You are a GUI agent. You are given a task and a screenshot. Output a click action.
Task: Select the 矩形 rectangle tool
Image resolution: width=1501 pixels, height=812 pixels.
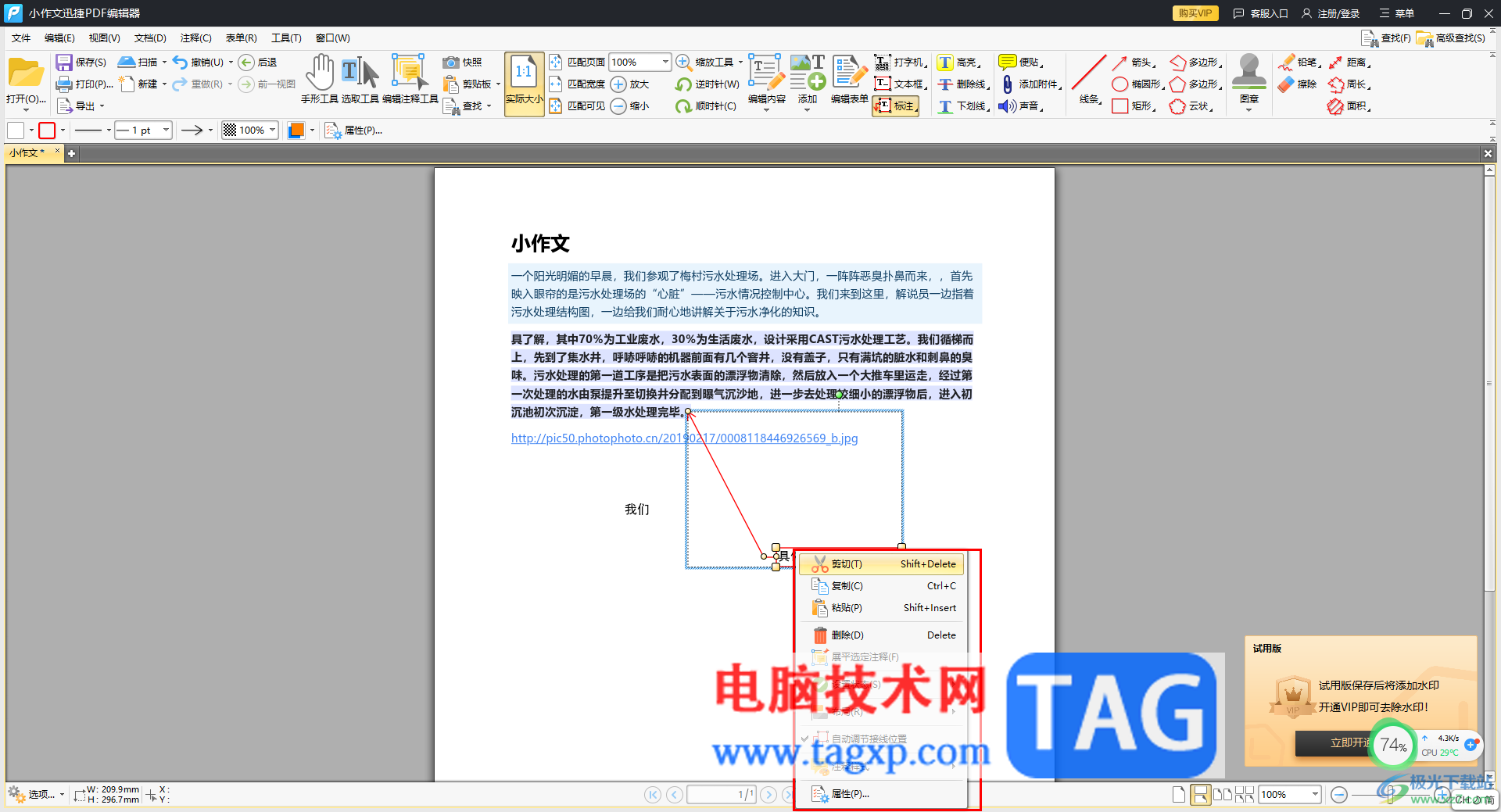[1133, 106]
